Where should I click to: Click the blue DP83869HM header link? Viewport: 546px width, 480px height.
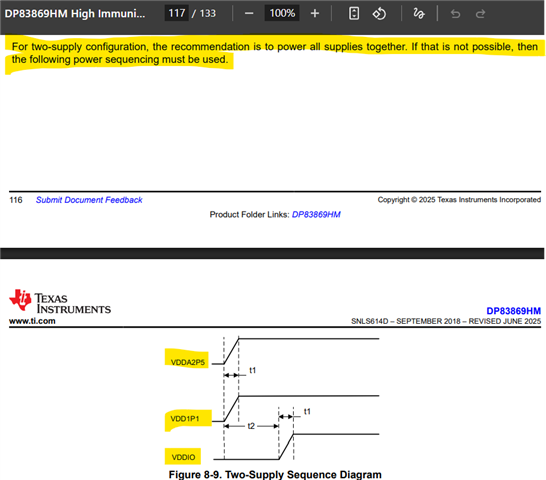514,311
